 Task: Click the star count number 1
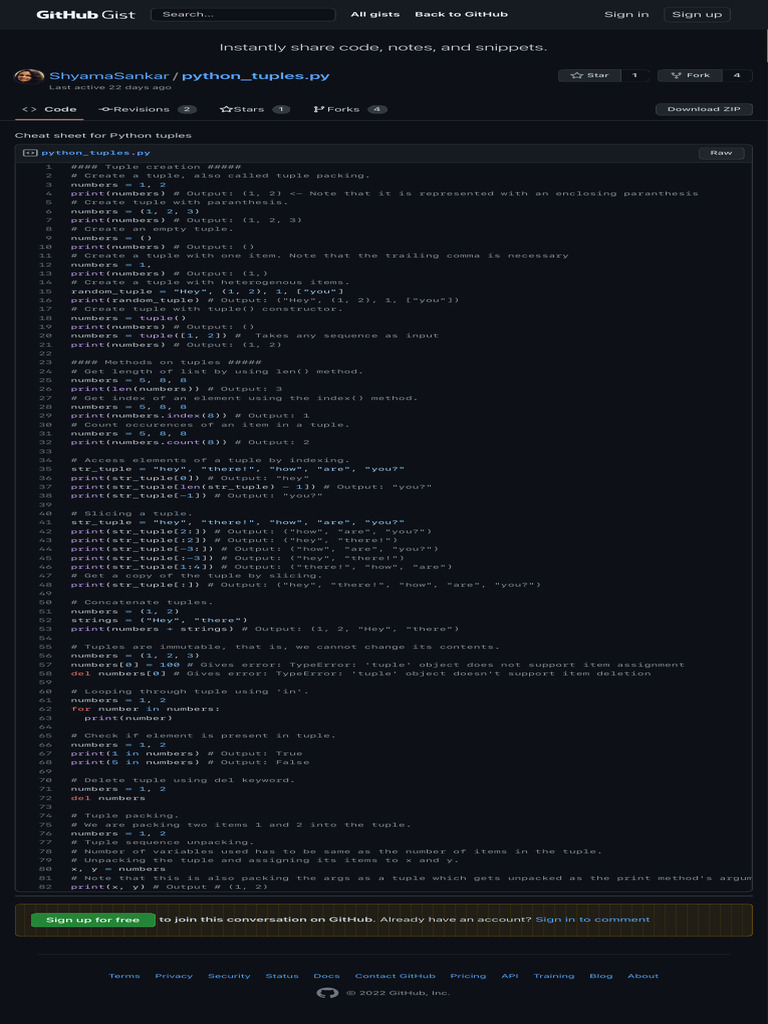coord(634,75)
